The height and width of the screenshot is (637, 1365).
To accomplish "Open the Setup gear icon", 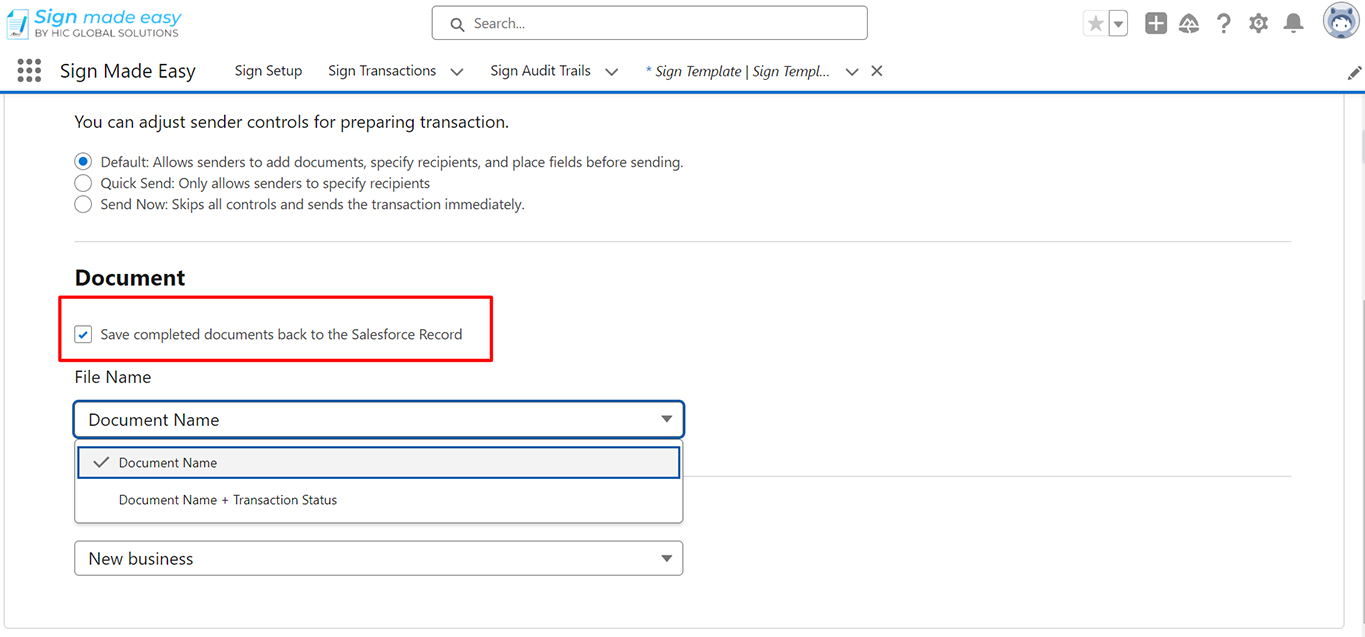I will [x=1259, y=24].
